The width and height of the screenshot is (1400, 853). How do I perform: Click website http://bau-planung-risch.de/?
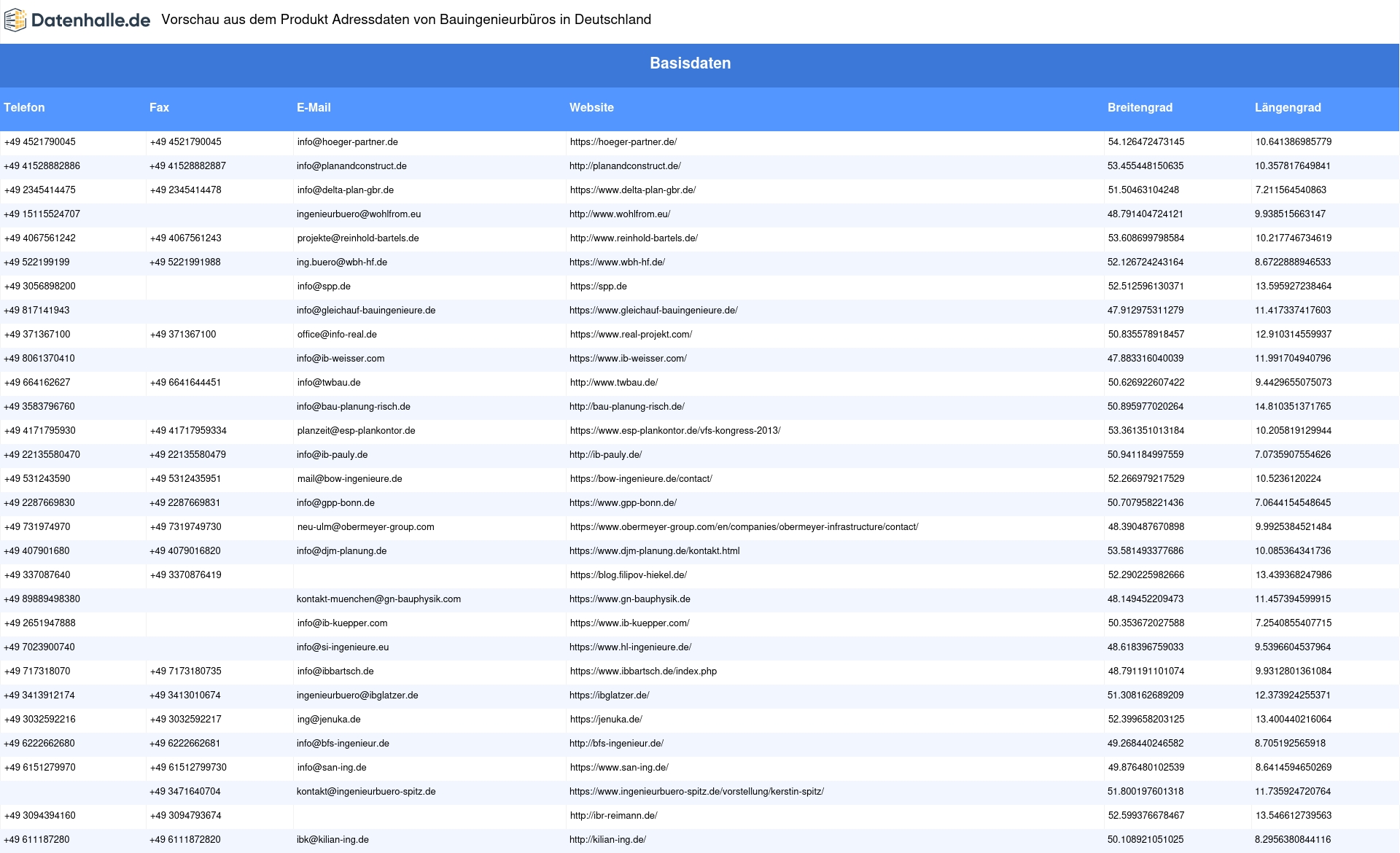point(627,407)
